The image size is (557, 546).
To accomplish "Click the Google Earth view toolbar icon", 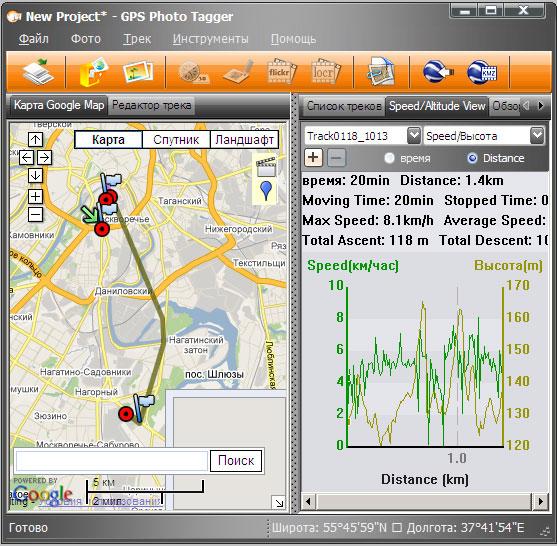I will coord(438,72).
